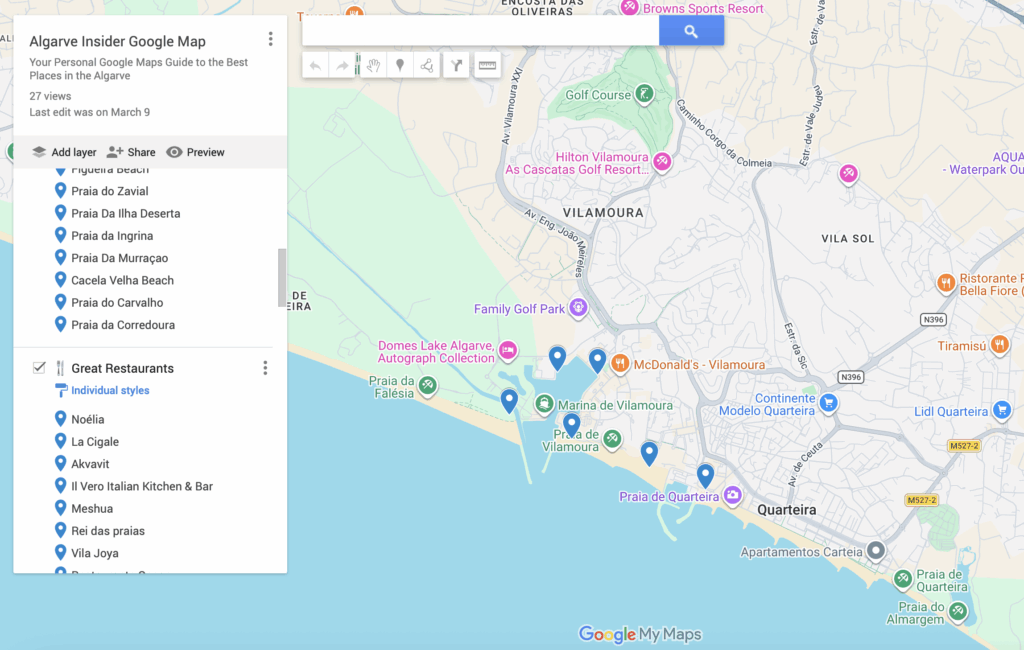The width and height of the screenshot is (1024, 650).
Task: Click the Algarve Insider Google Map title
Action: pos(118,42)
